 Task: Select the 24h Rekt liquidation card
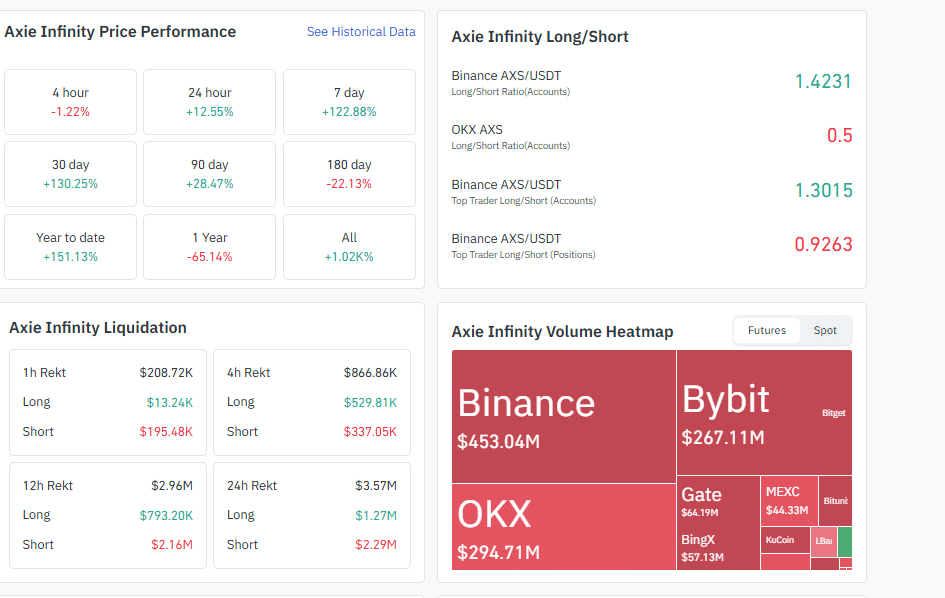pyautogui.click(x=312, y=515)
